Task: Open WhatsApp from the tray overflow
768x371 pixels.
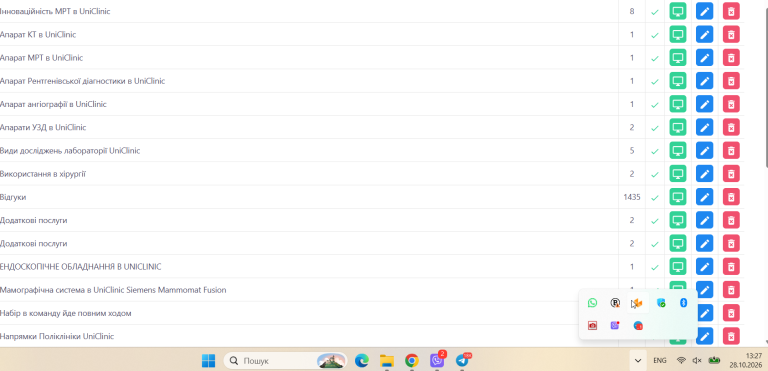Action: click(x=592, y=303)
